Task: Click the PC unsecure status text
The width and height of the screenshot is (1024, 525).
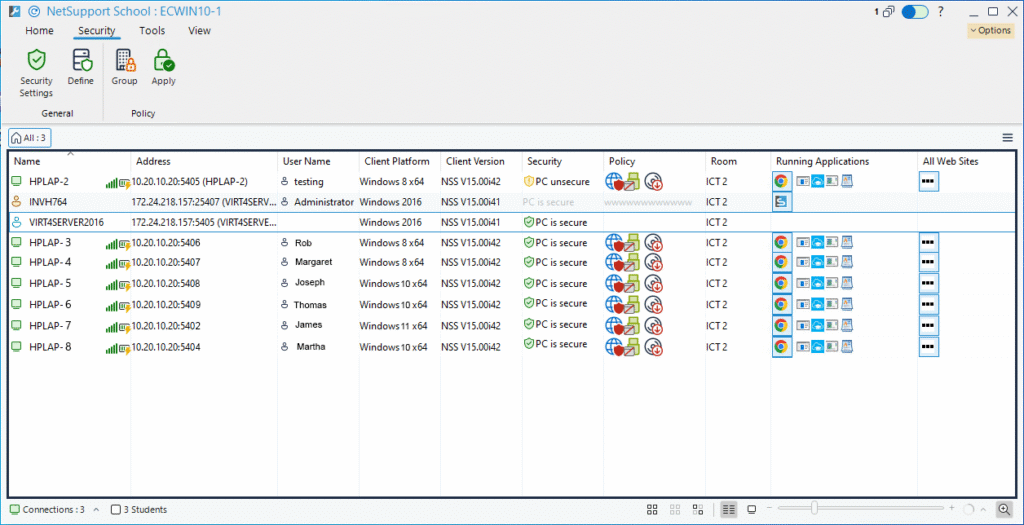Action: tap(562, 182)
